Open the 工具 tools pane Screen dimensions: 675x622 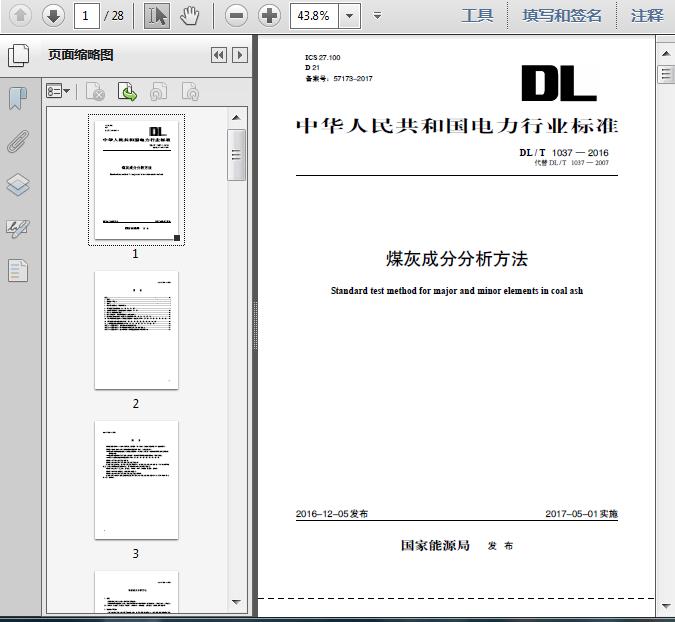477,16
